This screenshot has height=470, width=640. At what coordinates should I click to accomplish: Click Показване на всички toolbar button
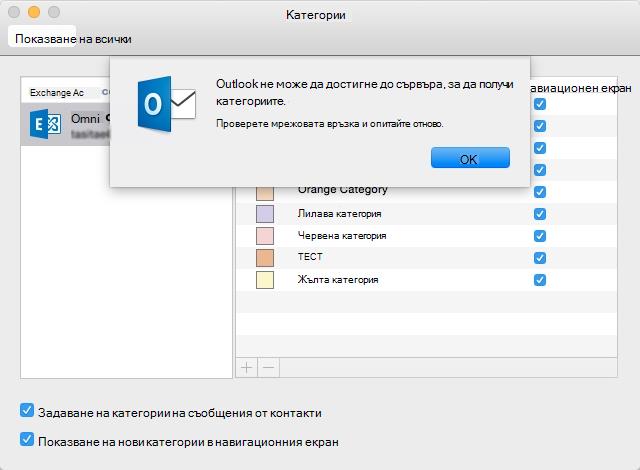point(73,39)
